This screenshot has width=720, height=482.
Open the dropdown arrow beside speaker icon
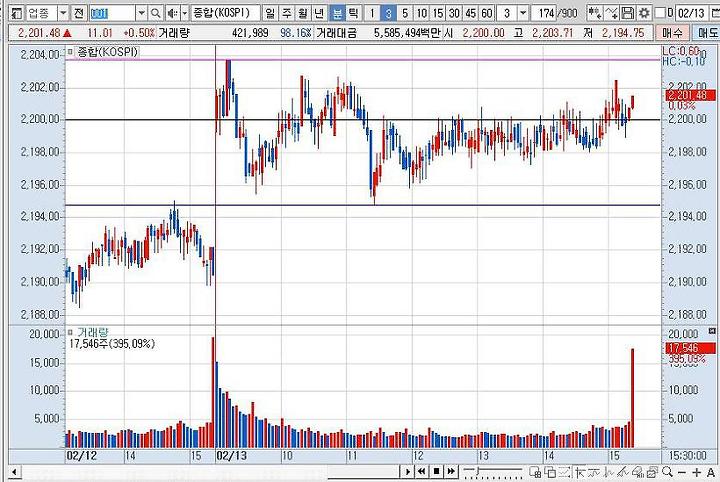click(185, 13)
